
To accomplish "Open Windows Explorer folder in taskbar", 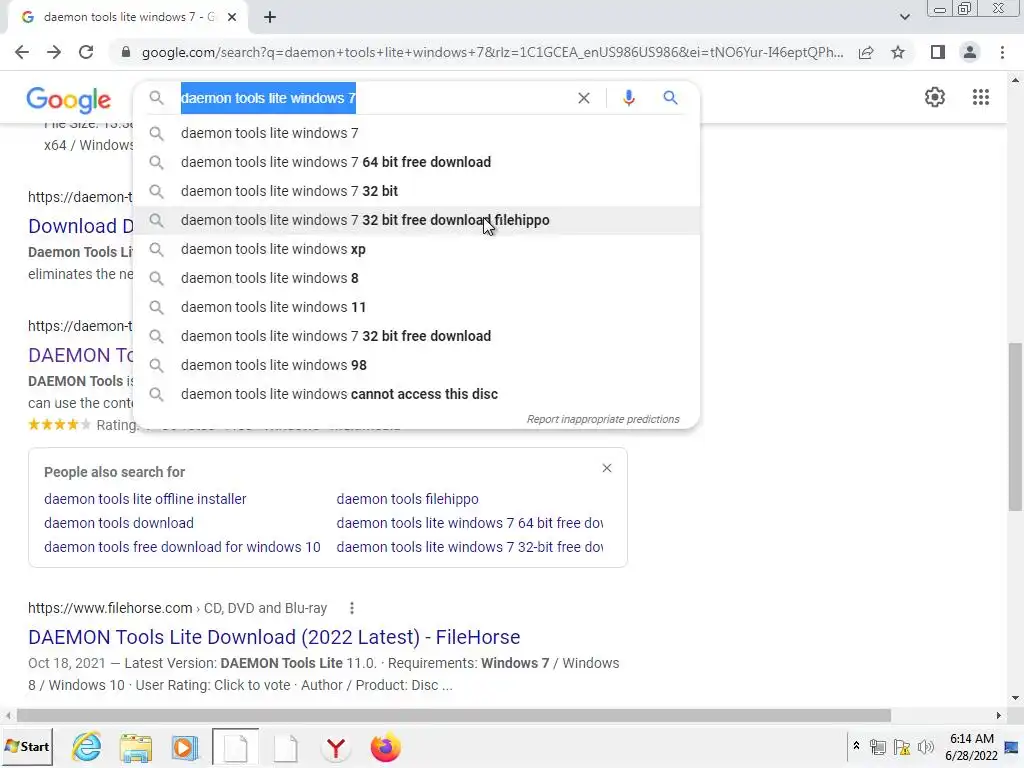I will pyautogui.click(x=136, y=747).
